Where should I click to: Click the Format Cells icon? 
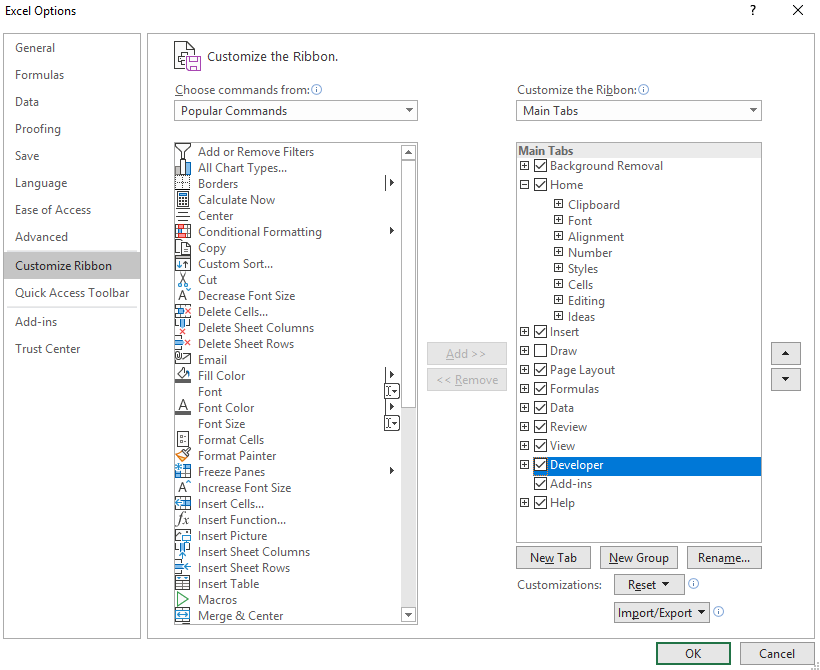(x=183, y=439)
